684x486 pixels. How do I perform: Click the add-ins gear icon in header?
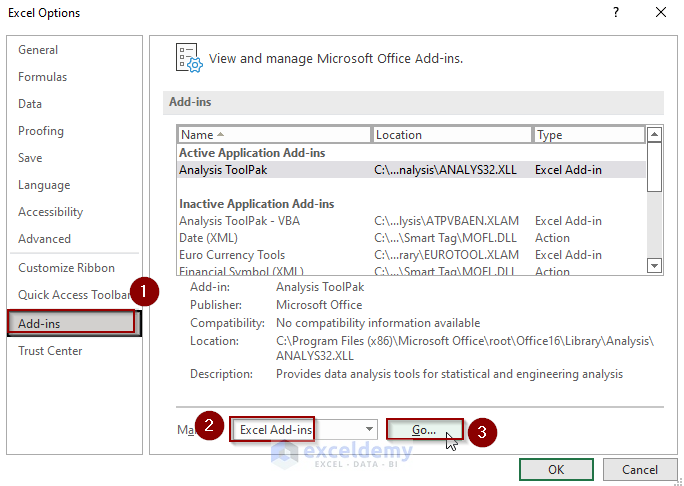(x=189, y=58)
